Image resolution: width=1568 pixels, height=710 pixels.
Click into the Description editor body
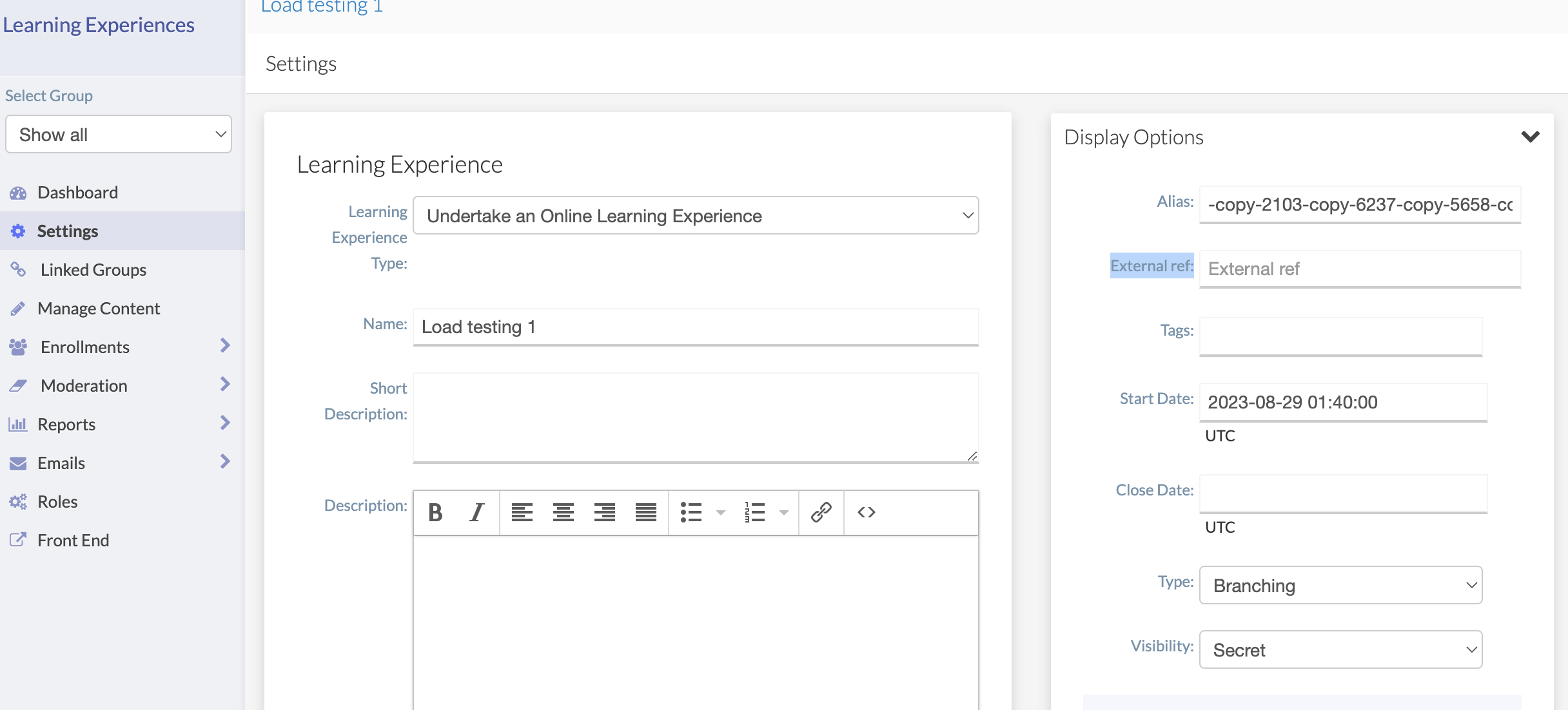click(x=696, y=622)
